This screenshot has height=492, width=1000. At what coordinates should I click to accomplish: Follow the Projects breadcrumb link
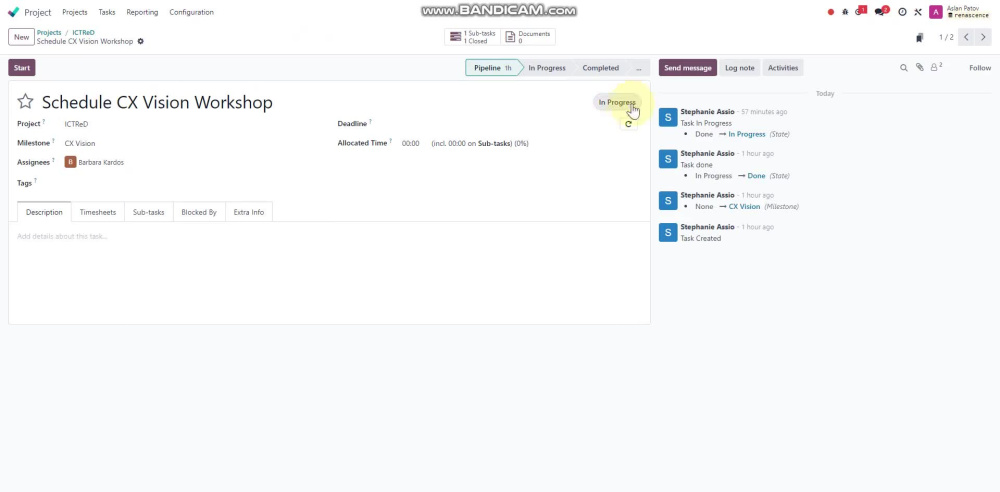click(49, 33)
